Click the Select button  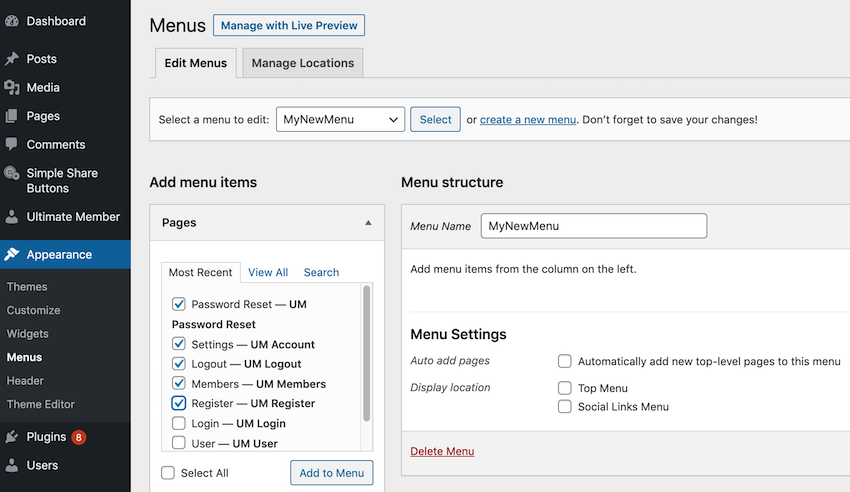[x=435, y=119]
